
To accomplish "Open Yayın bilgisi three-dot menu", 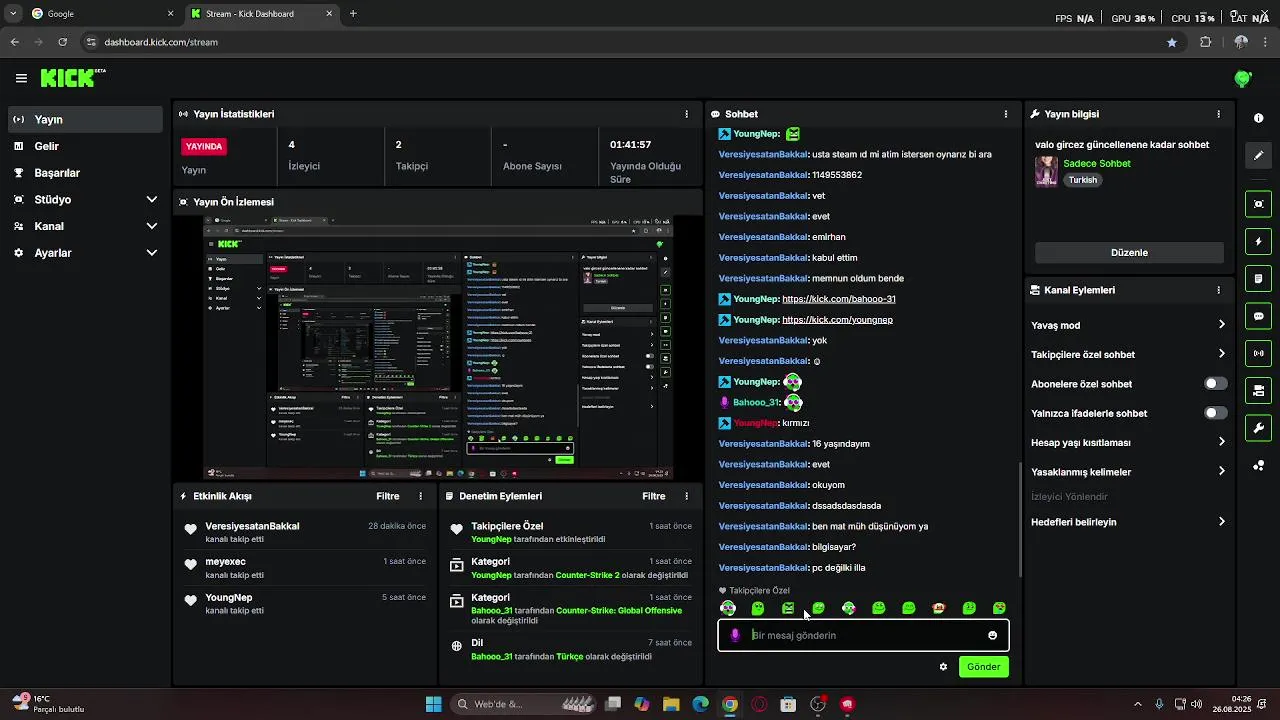I will 1218,114.
